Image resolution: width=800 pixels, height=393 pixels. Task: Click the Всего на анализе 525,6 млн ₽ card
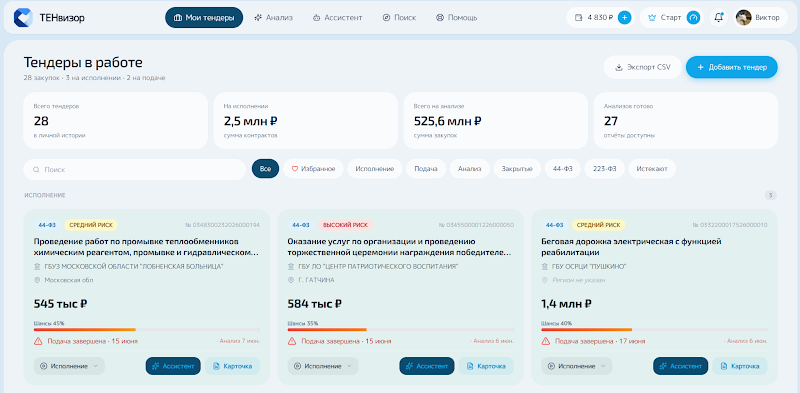click(495, 120)
